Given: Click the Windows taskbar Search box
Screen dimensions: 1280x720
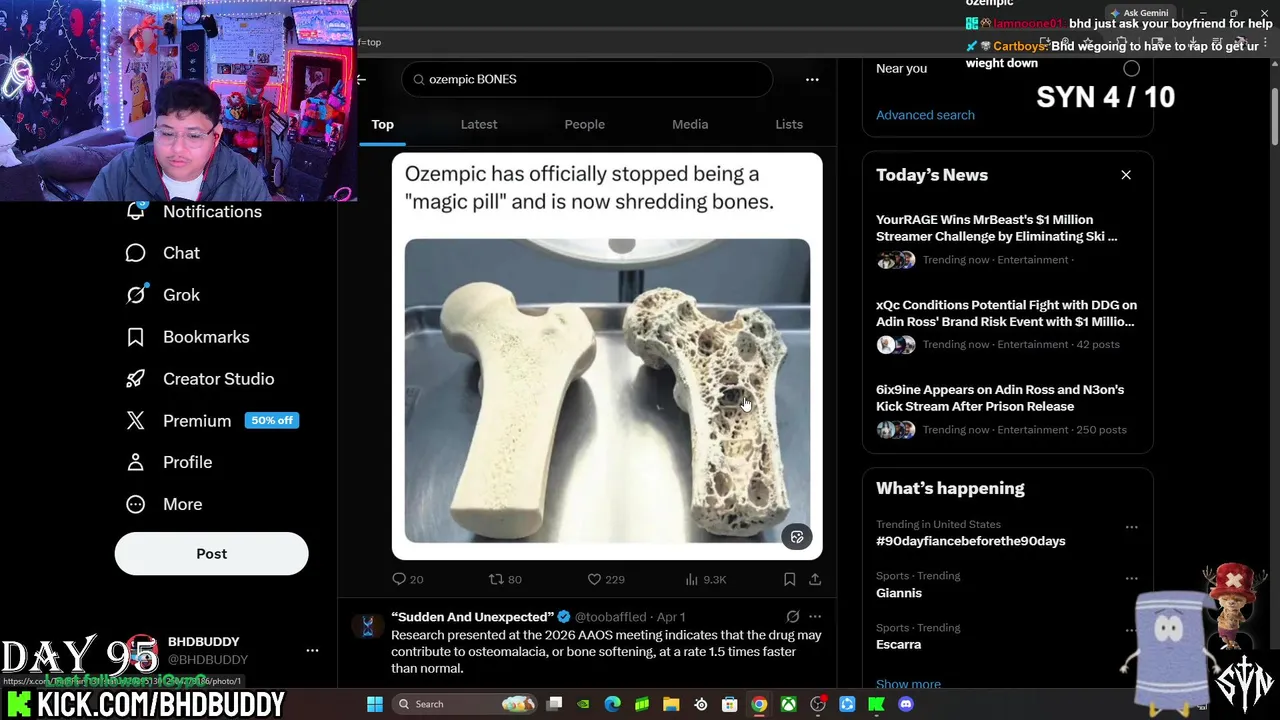Looking at the screenshot, I should (x=465, y=704).
